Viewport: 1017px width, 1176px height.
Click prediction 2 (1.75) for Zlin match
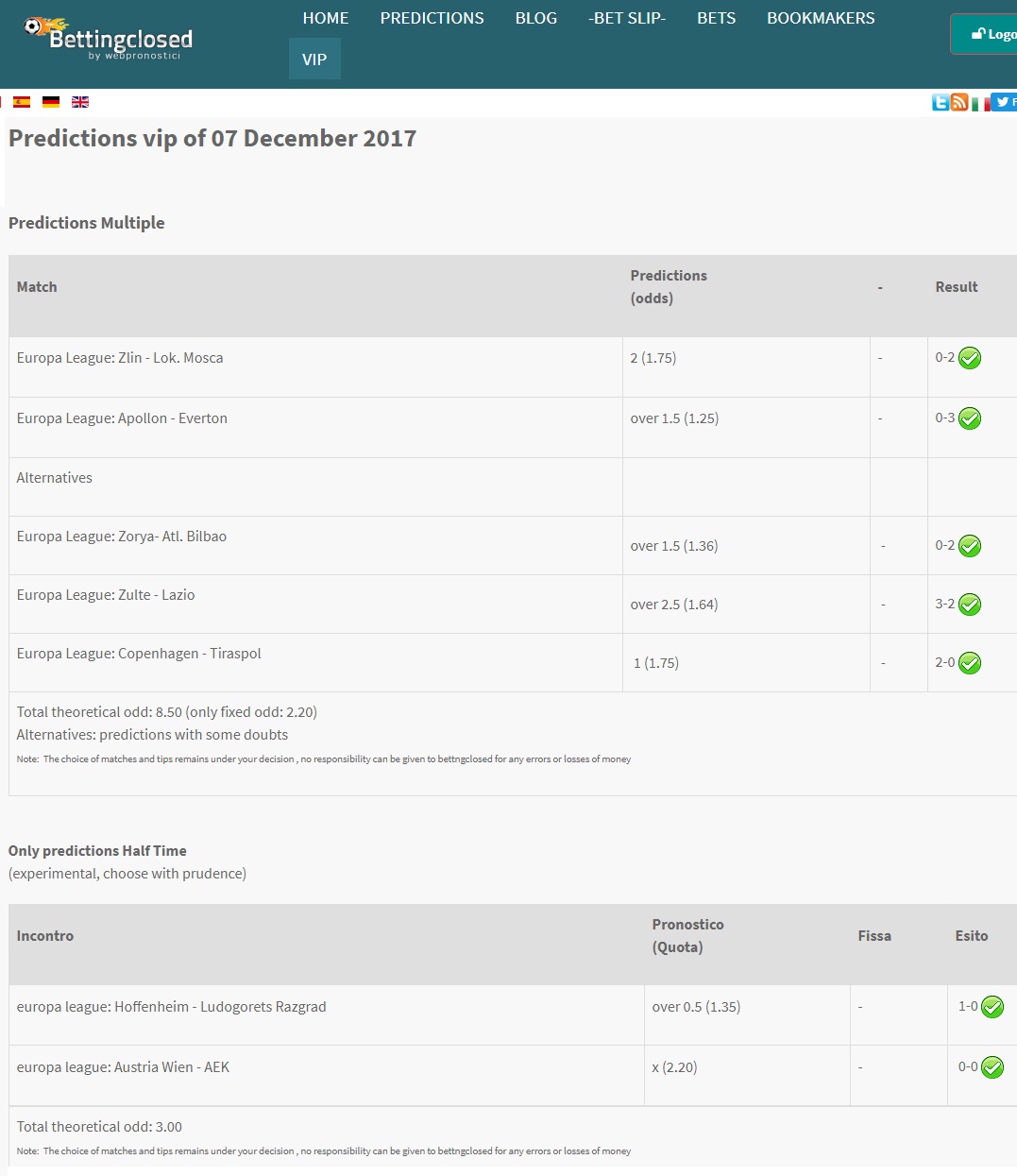pos(653,358)
